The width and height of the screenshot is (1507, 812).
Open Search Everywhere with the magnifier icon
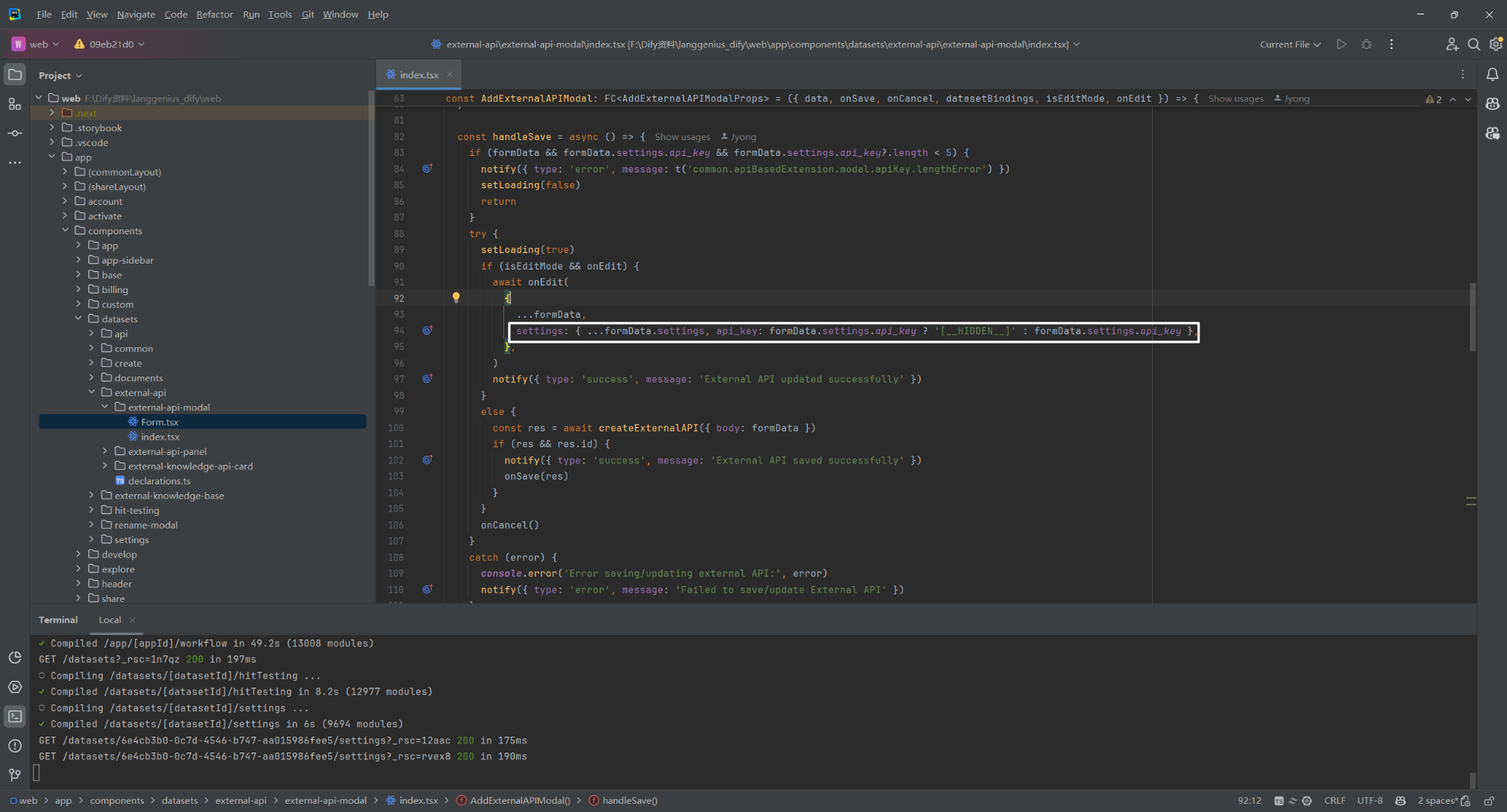[1474, 44]
